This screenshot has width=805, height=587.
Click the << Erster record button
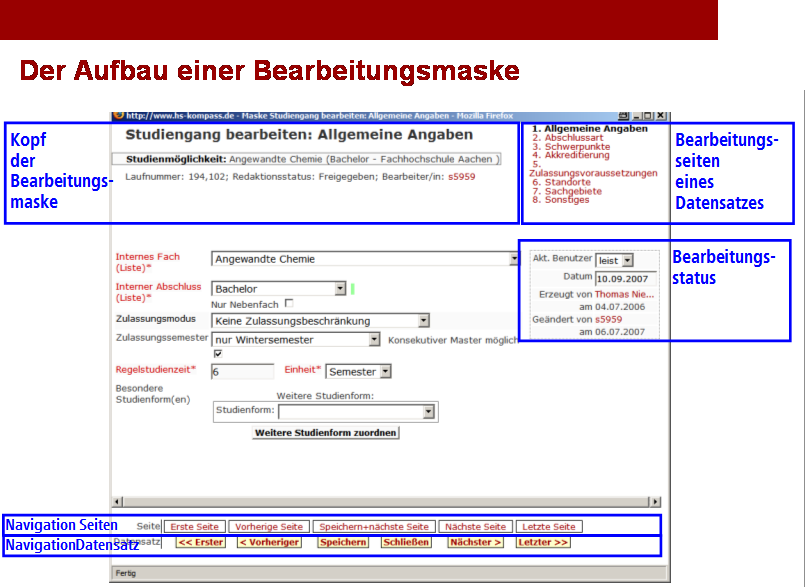(x=201, y=542)
